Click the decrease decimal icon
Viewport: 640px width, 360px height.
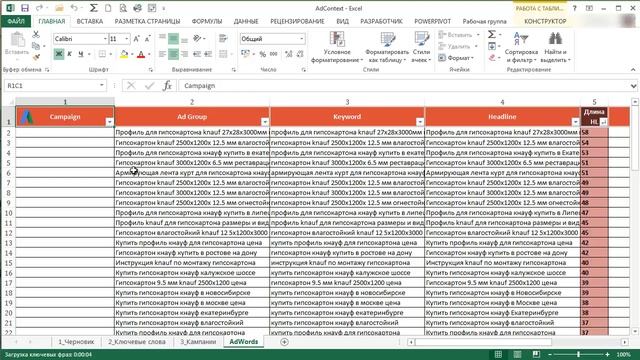point(300,54)
